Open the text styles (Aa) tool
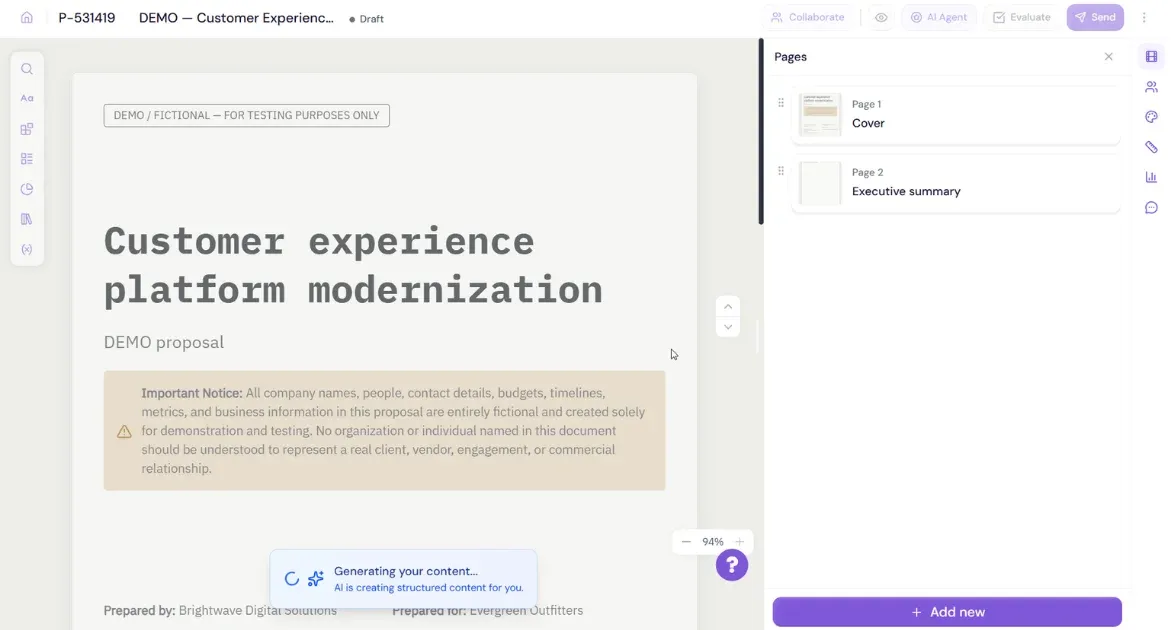This screenshot has width=1171, height=630. tap(27, 98)
